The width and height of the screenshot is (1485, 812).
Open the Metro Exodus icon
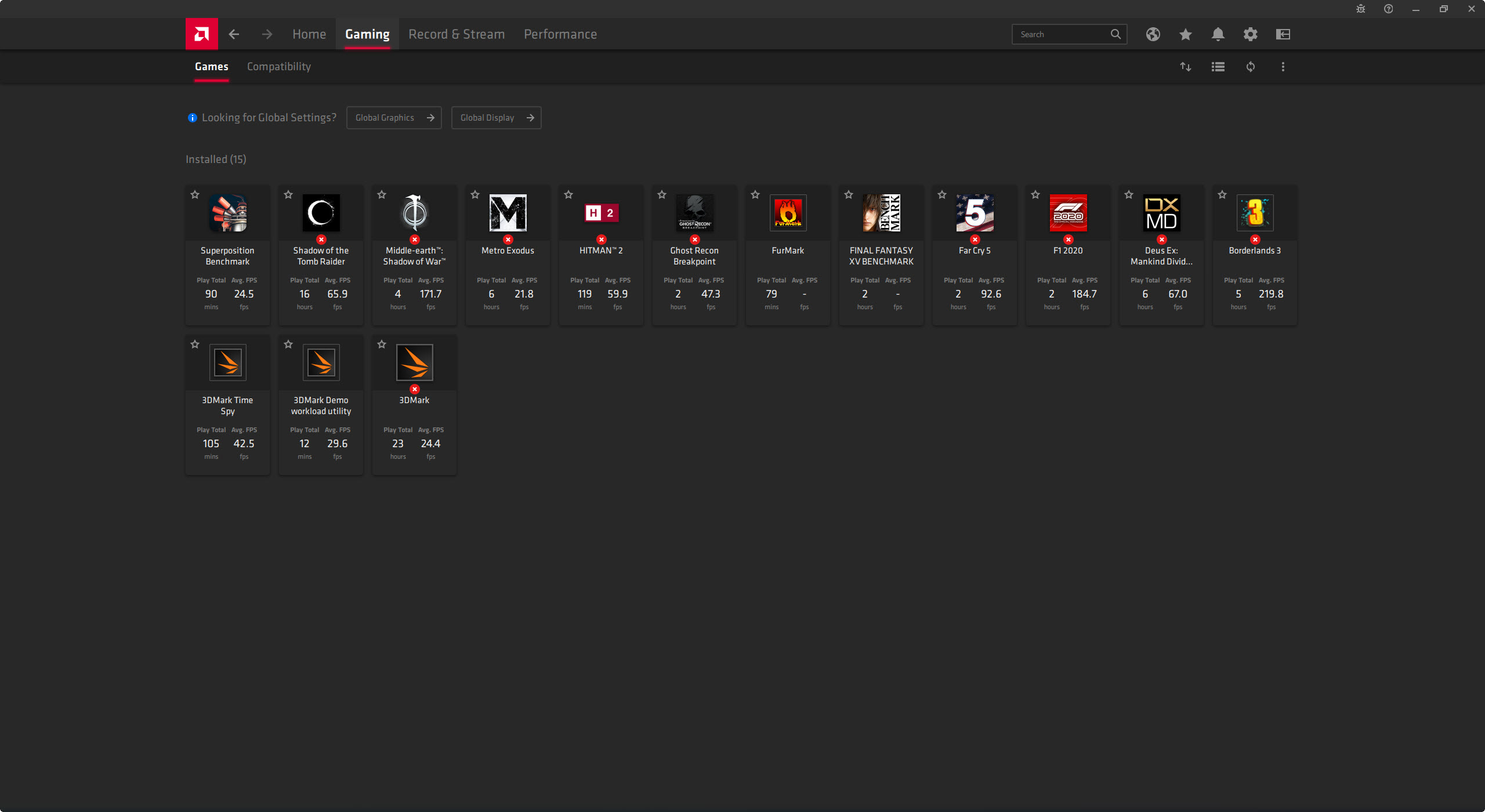tap(508, 213)
